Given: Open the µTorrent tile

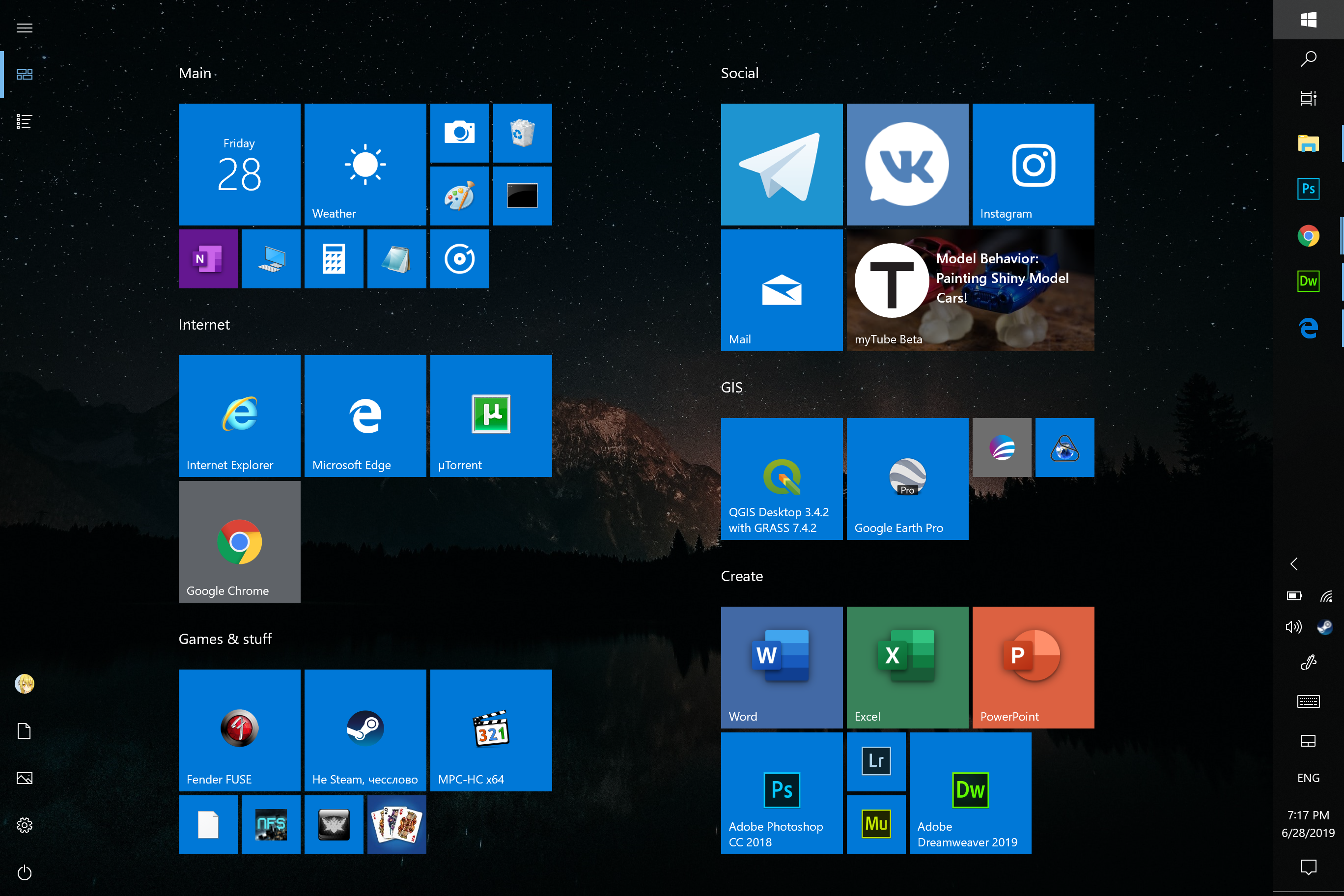Looking at the screenshot, I should coord(491,416).
